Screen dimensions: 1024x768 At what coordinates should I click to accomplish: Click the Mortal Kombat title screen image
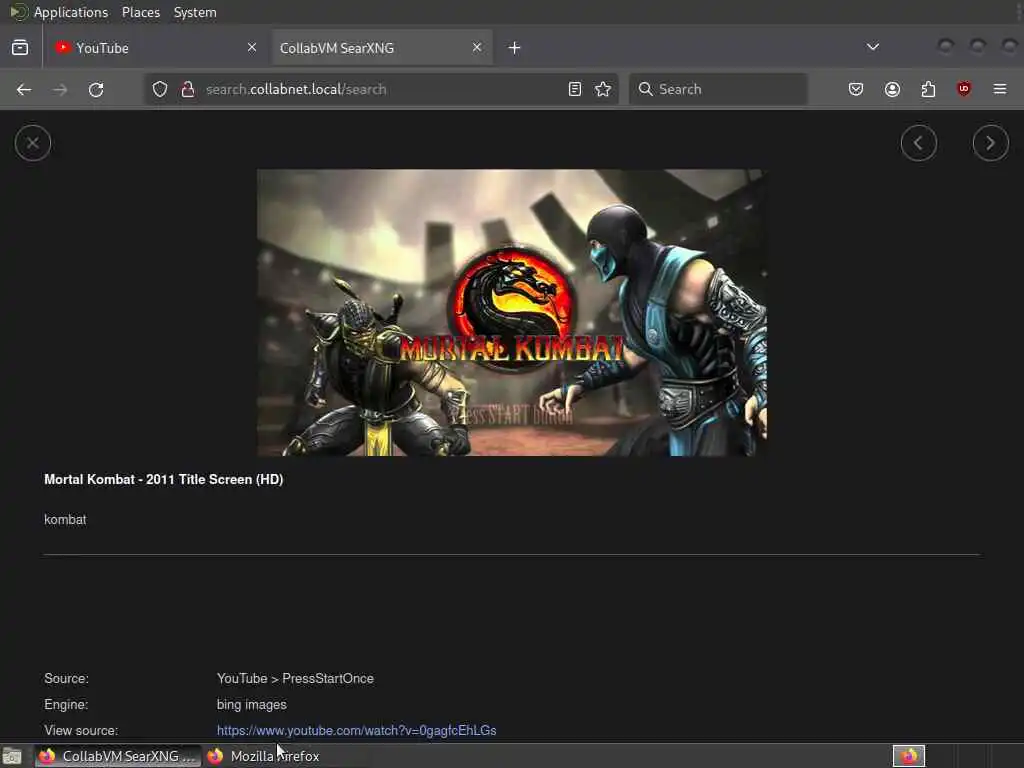(x=512, y=313)
